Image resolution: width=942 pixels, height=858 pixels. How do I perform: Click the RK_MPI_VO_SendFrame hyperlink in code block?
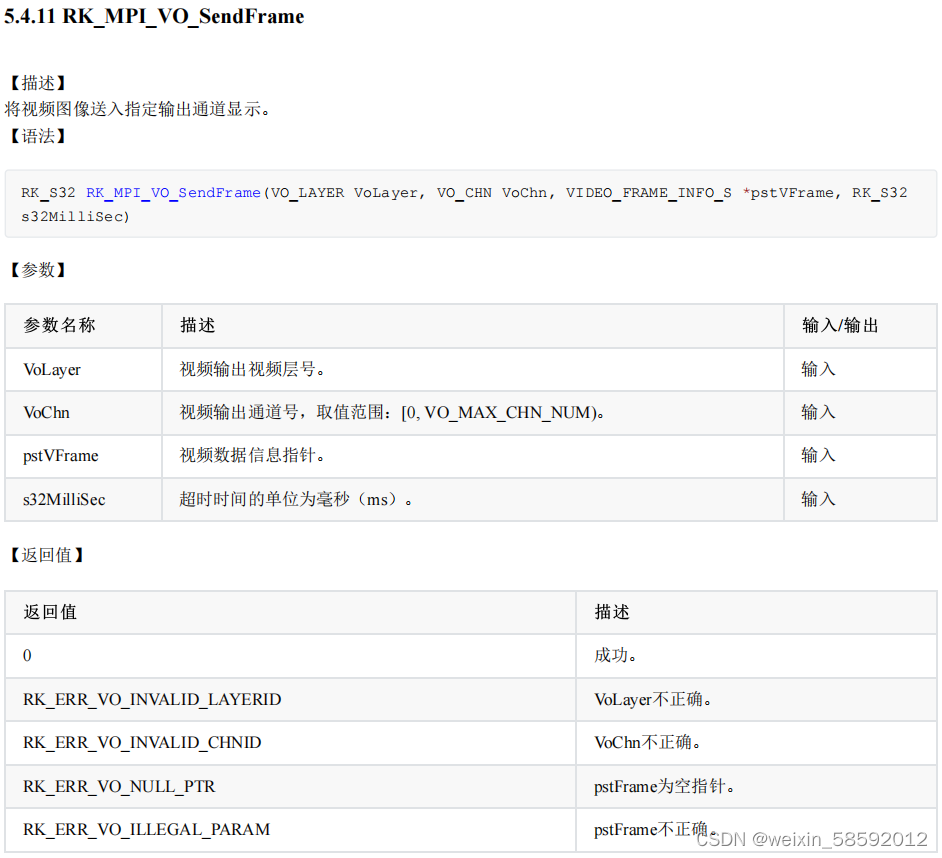tap(172, 192)
